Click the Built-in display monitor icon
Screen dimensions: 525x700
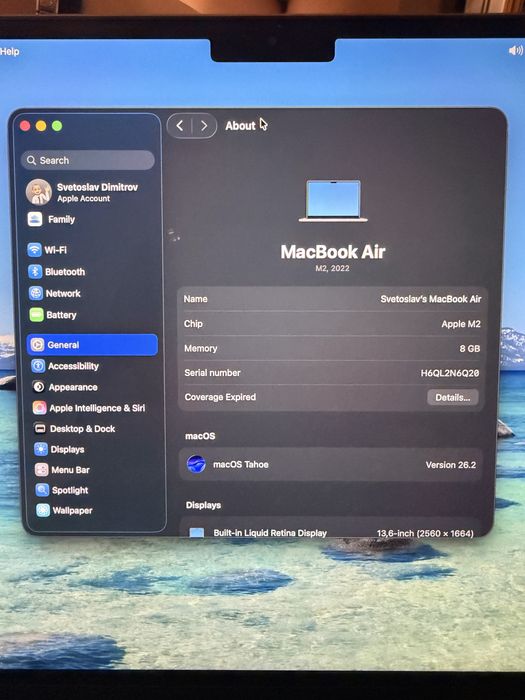point(196,532)
